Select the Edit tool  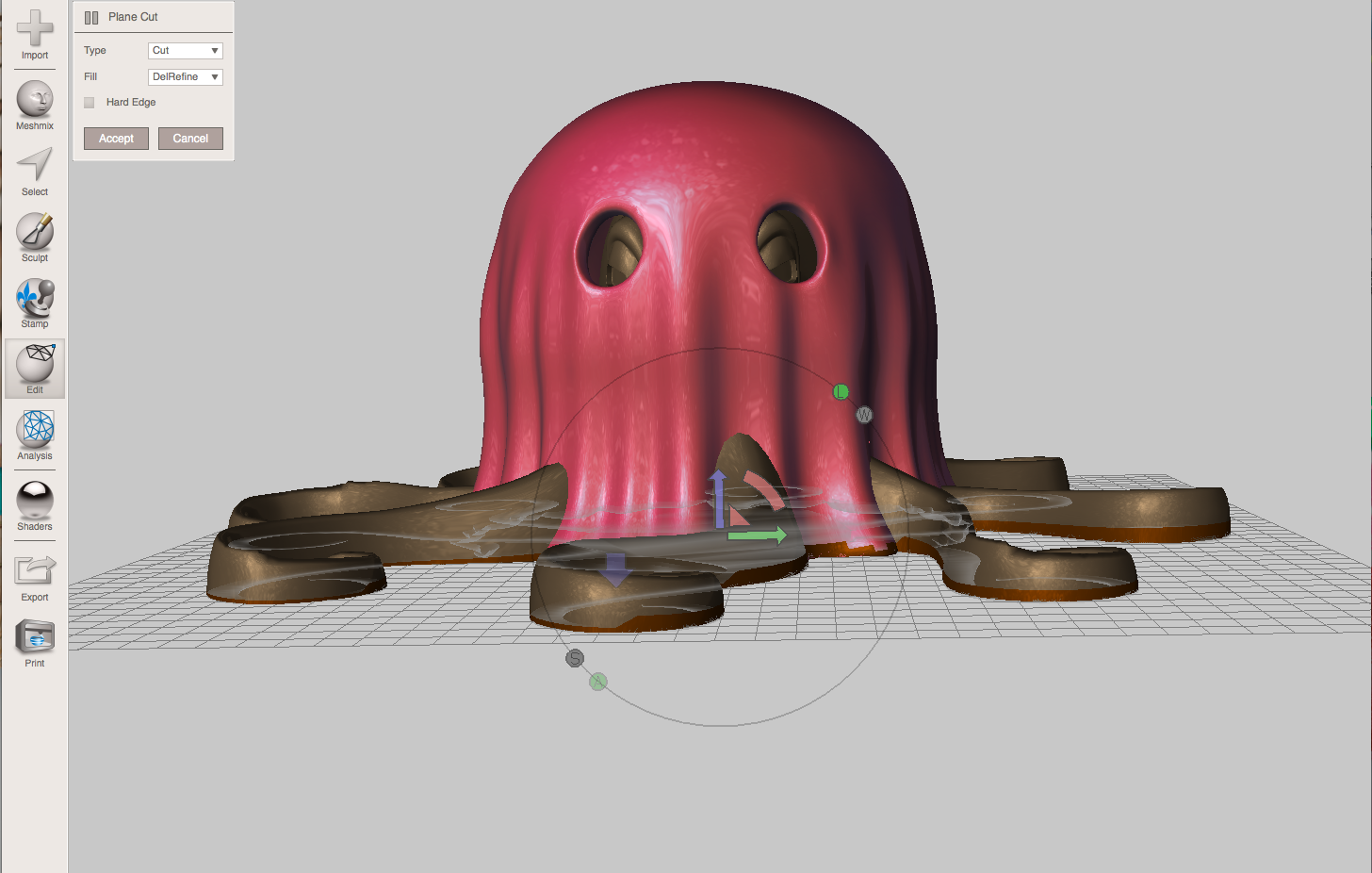[34, 368]
